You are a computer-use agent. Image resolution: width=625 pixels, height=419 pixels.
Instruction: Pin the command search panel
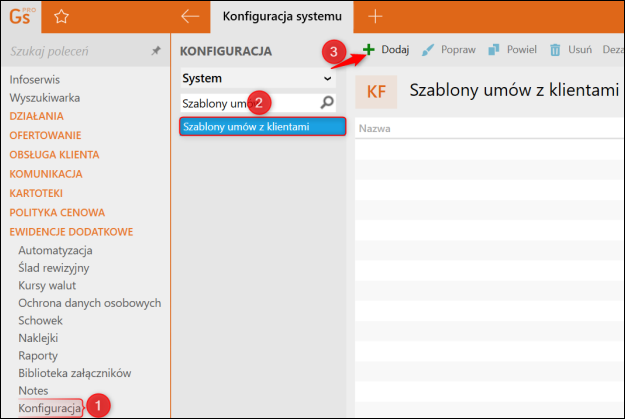[x=156, y=50]
